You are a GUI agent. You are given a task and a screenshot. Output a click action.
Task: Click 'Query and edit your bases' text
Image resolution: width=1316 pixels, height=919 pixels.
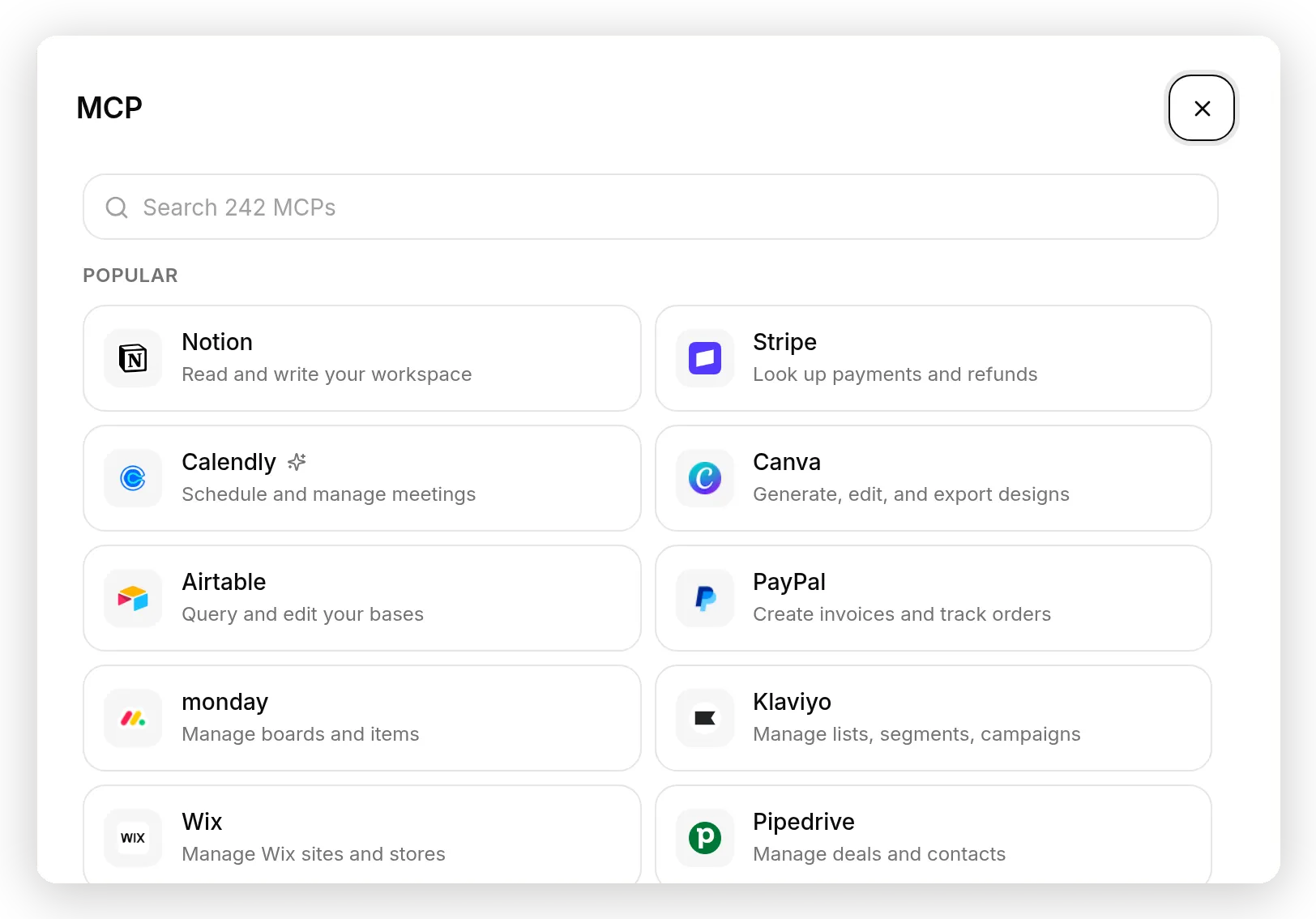coord(303,614)
